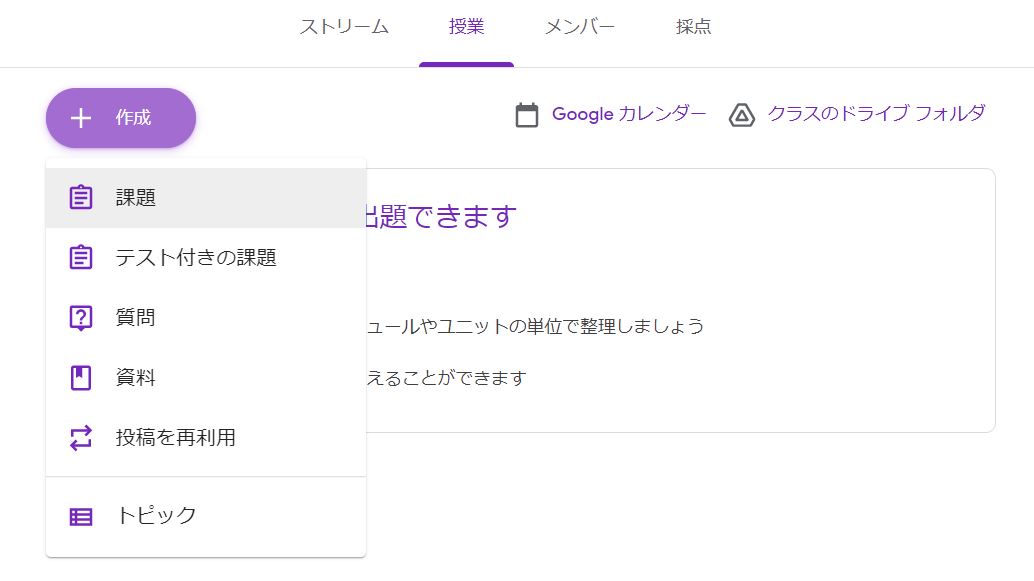Choose 質問 in the 作成 menu
1034x581 pixels.
(x=133, y=317)
